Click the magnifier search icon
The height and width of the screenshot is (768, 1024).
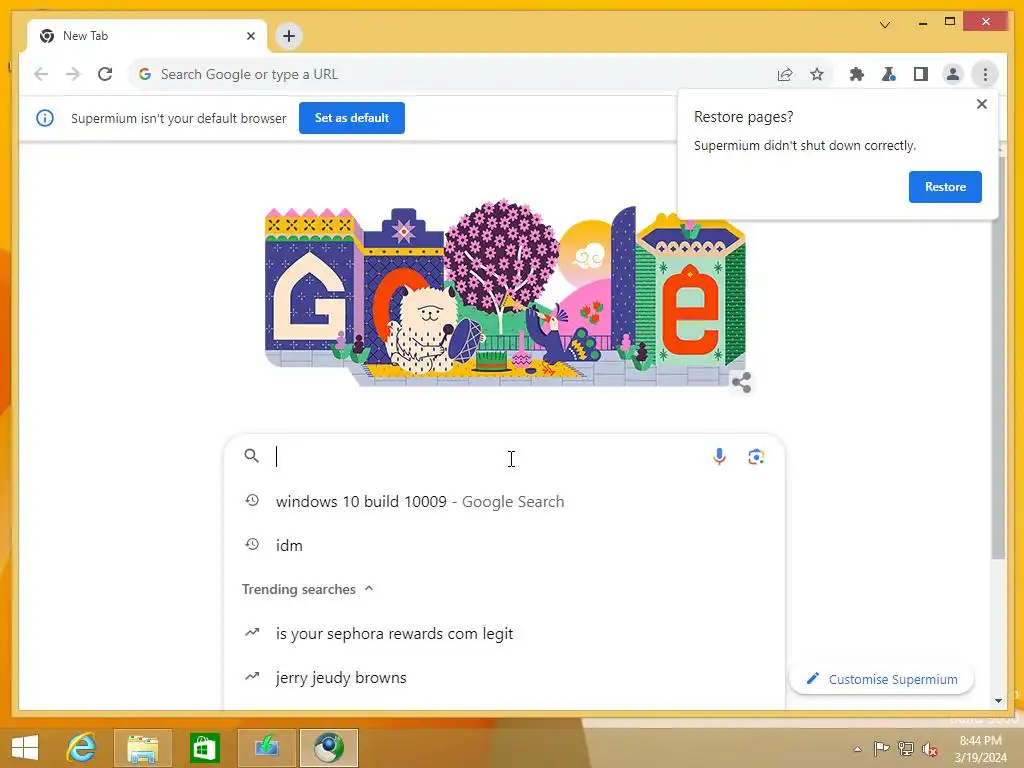click(251, 456)
